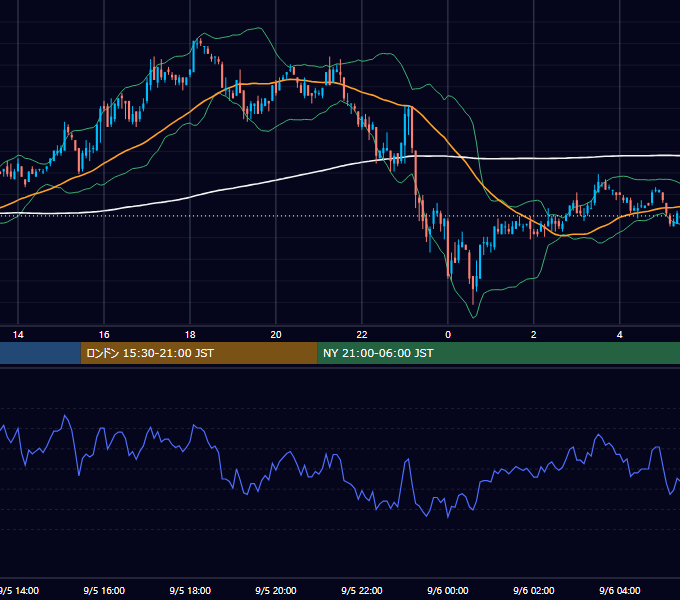This screenshot has height=600, width=680.
Task: Click the 9/5 16:00 label on oscillator axis
Action: [104, 590]
